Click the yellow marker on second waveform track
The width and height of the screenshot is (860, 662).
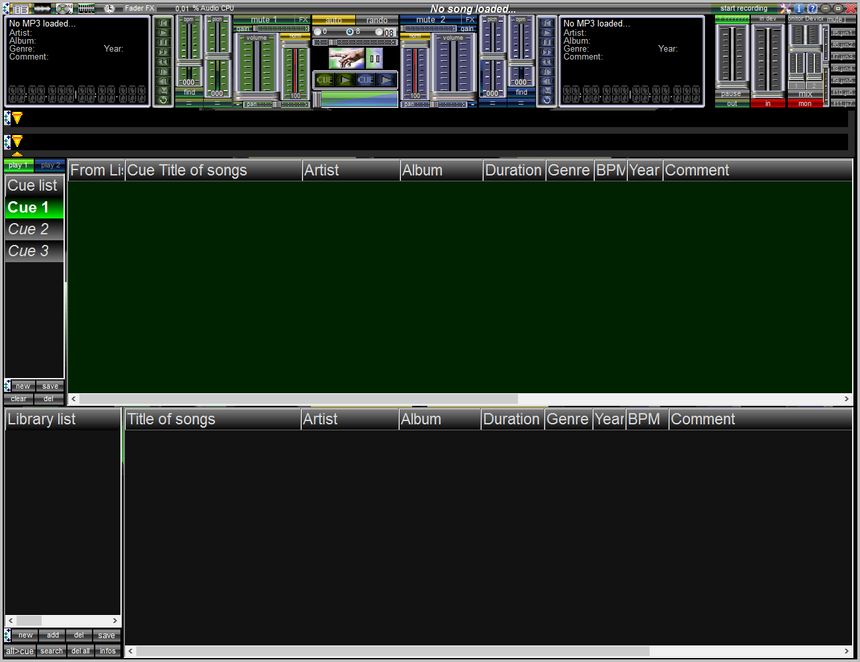click(17, 141)
